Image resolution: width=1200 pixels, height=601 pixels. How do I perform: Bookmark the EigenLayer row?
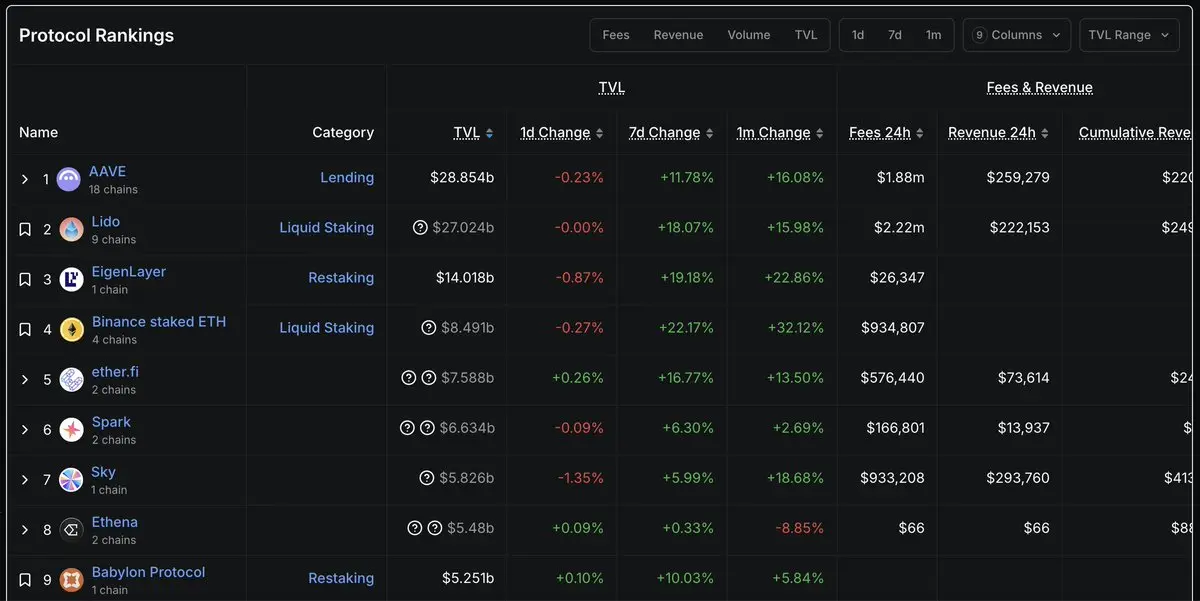25,280
